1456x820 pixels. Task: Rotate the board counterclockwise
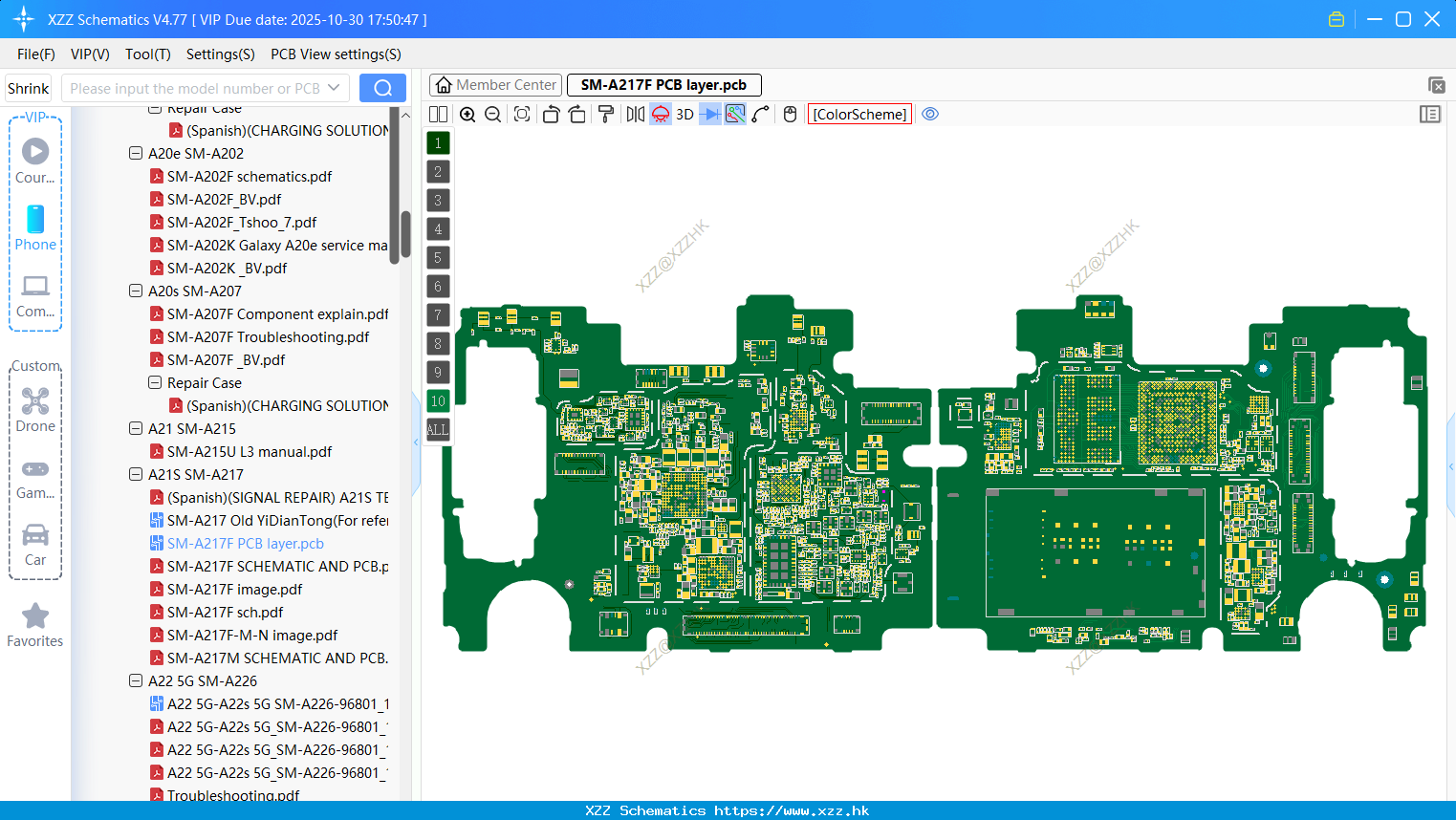[551, 115]
